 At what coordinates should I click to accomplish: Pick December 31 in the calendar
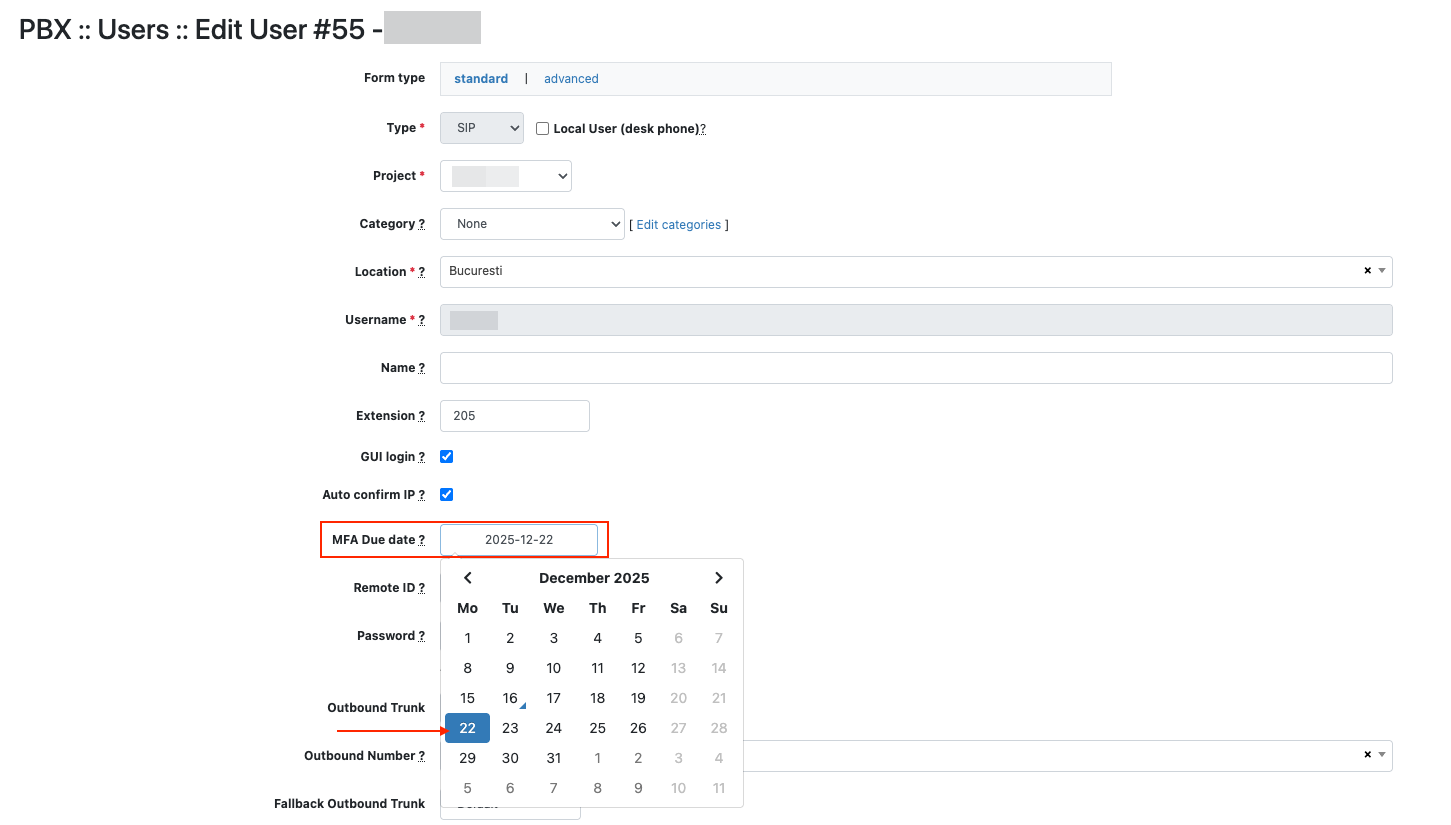(x=553, y=758)
